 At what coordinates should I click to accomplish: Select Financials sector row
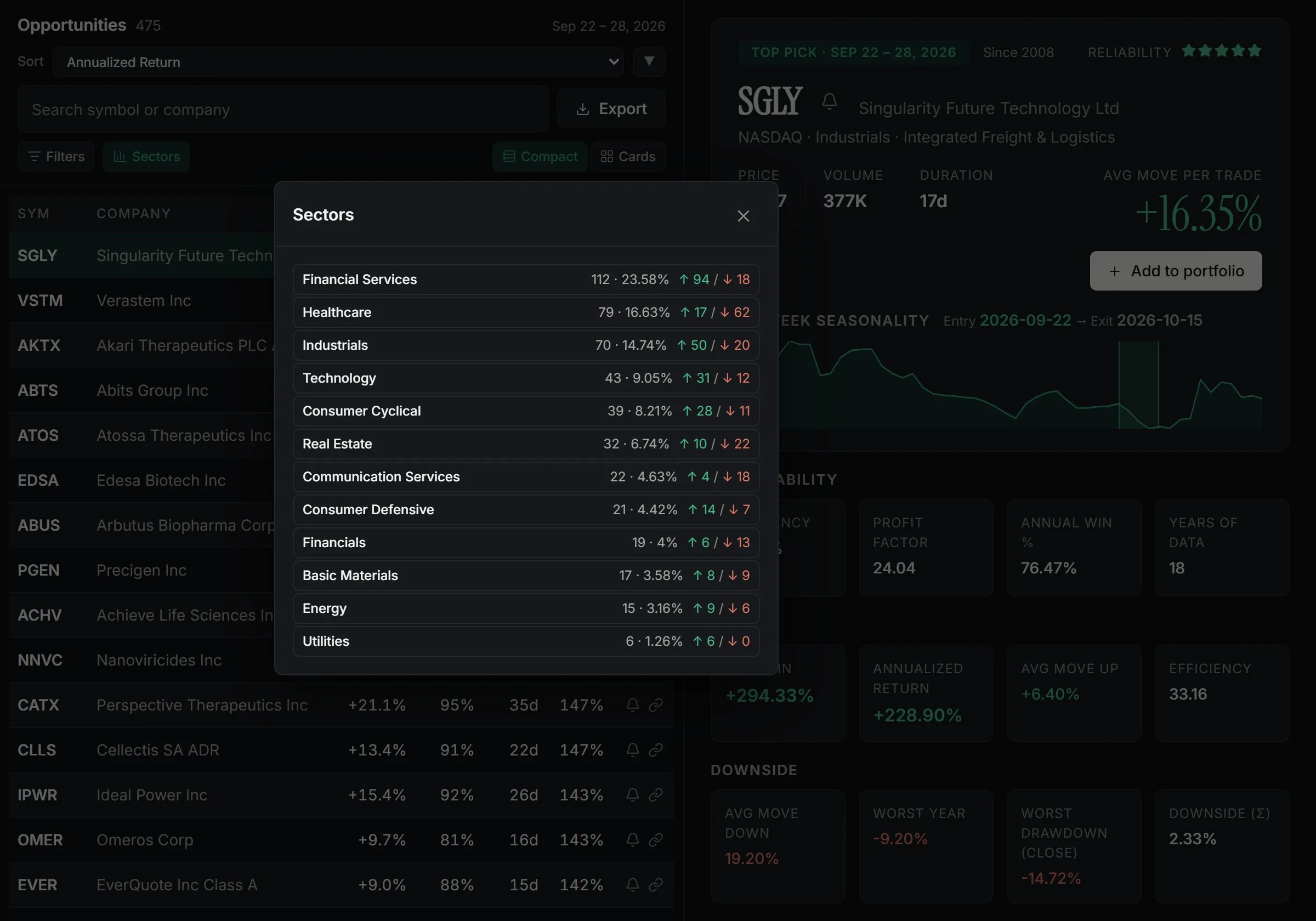(526, 543)
